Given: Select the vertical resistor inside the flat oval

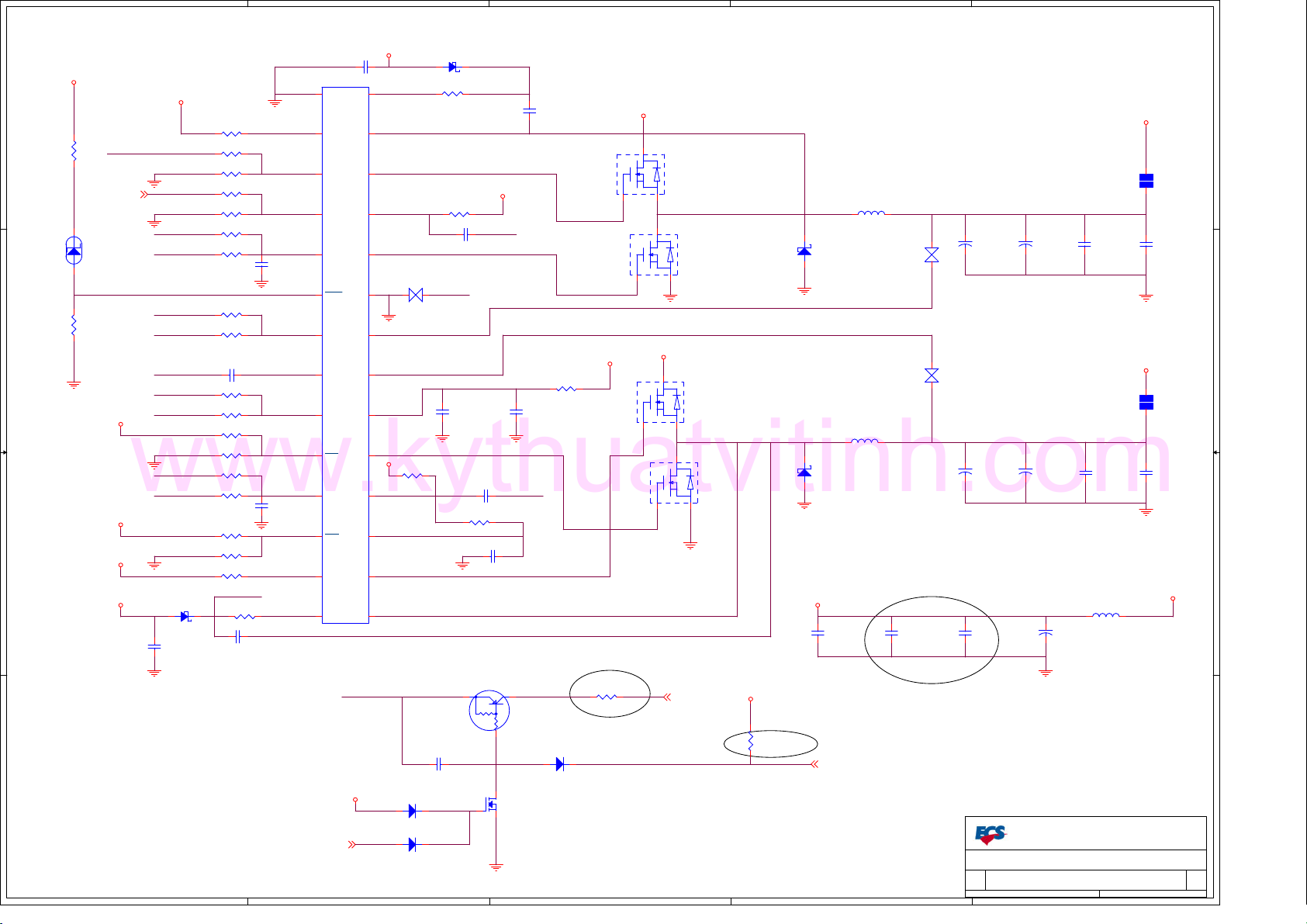Looking at the screenshot, I should (750, 742).
